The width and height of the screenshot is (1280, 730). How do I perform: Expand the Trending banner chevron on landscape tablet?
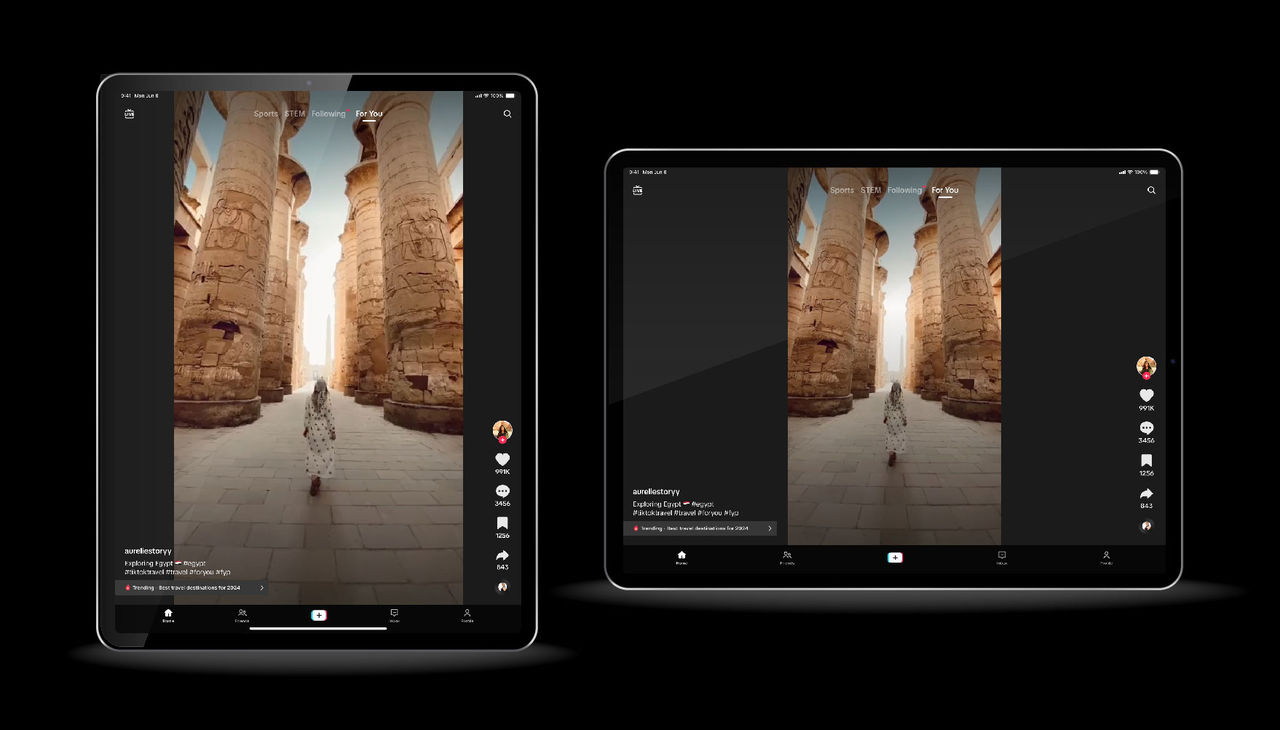pos(769,528)
